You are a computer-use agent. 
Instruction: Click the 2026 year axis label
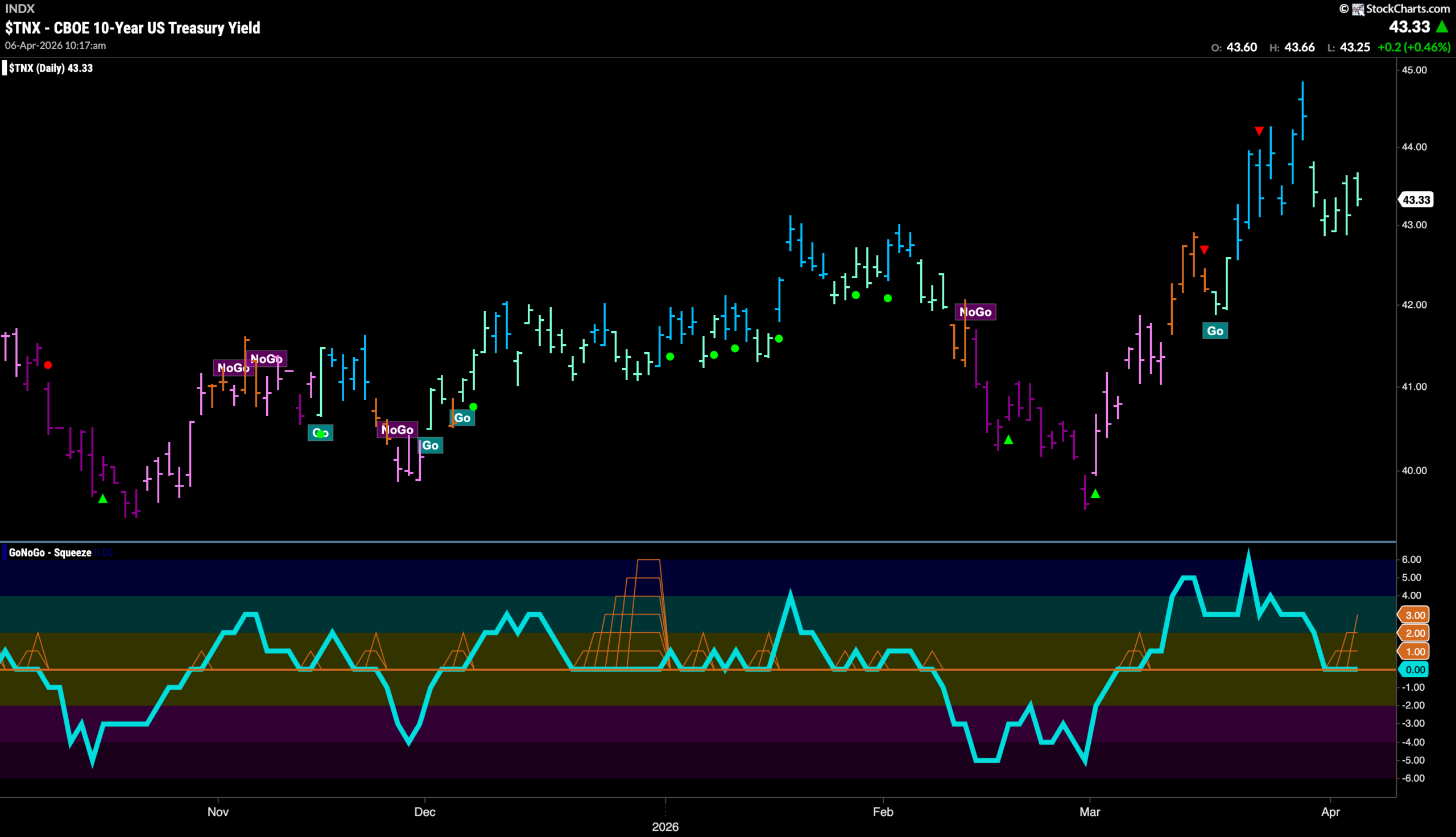pos(665,827)
